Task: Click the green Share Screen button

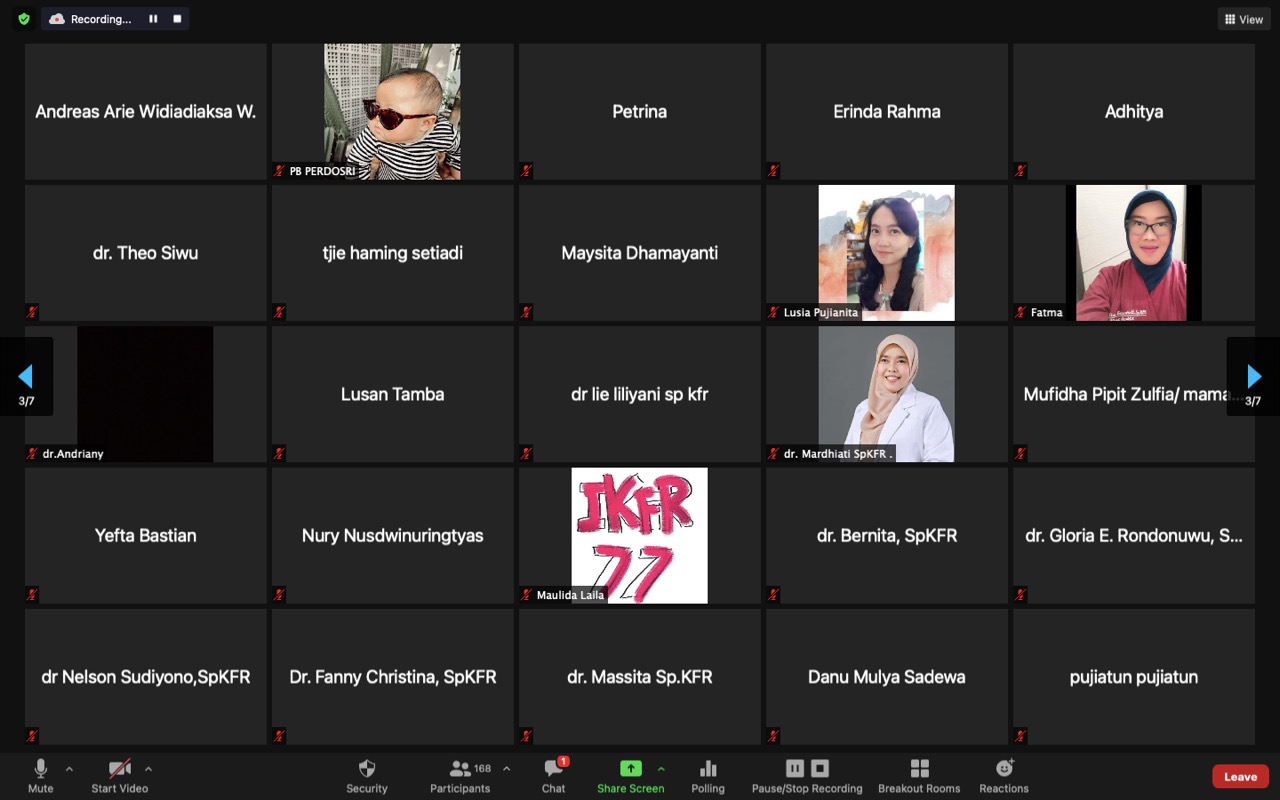Action: (631, 775)
